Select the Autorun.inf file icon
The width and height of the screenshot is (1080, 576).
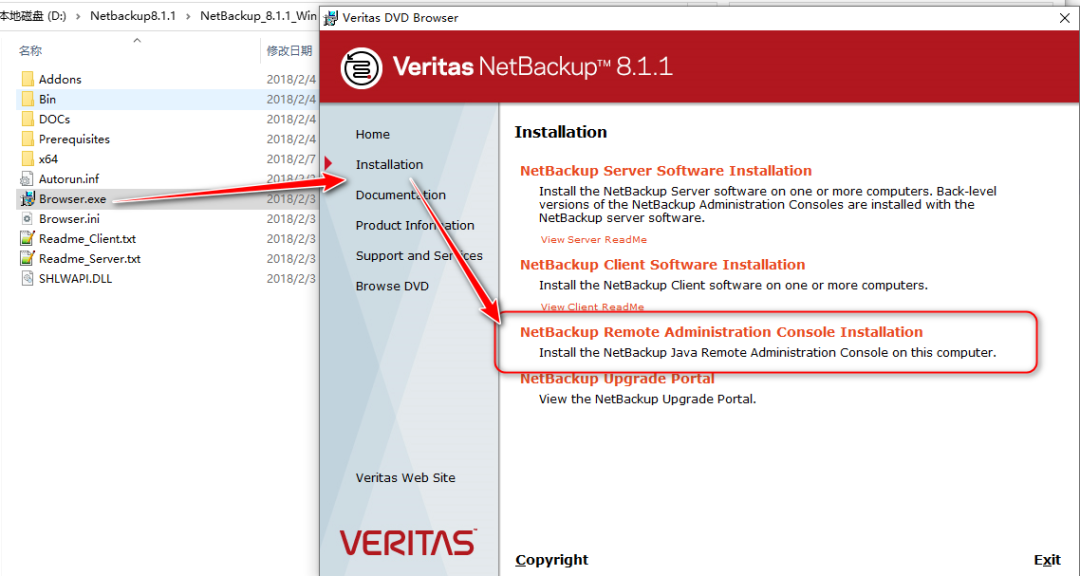tap(27, 178)
